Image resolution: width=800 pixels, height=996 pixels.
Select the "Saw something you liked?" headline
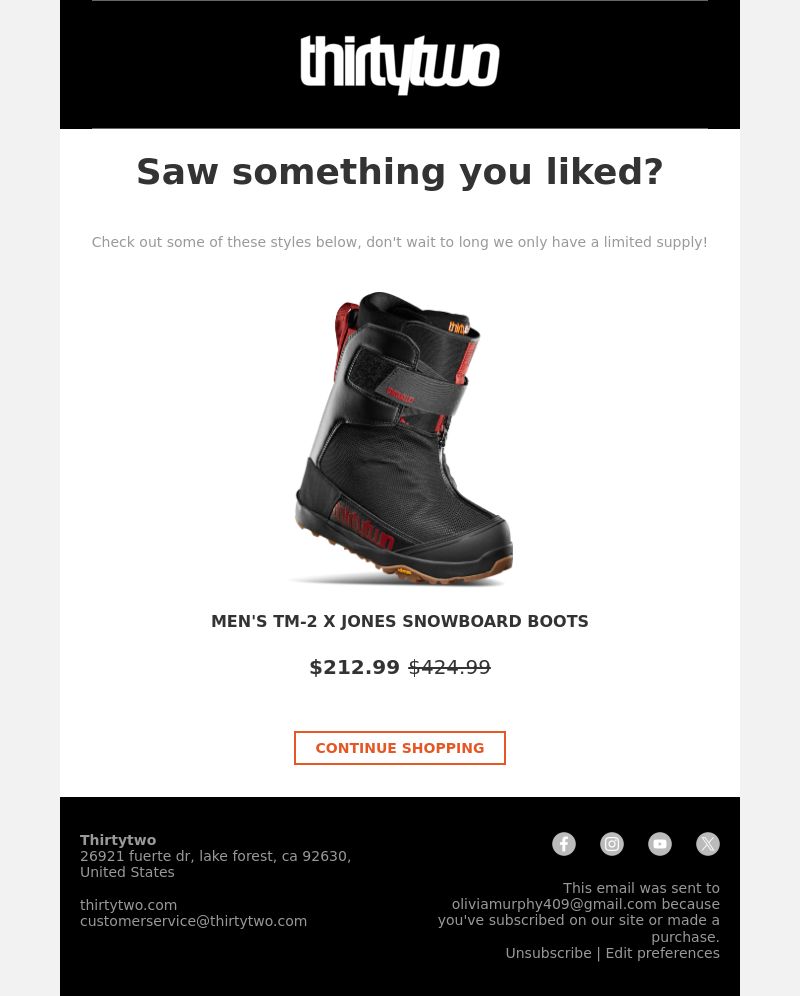pos(400,172)
